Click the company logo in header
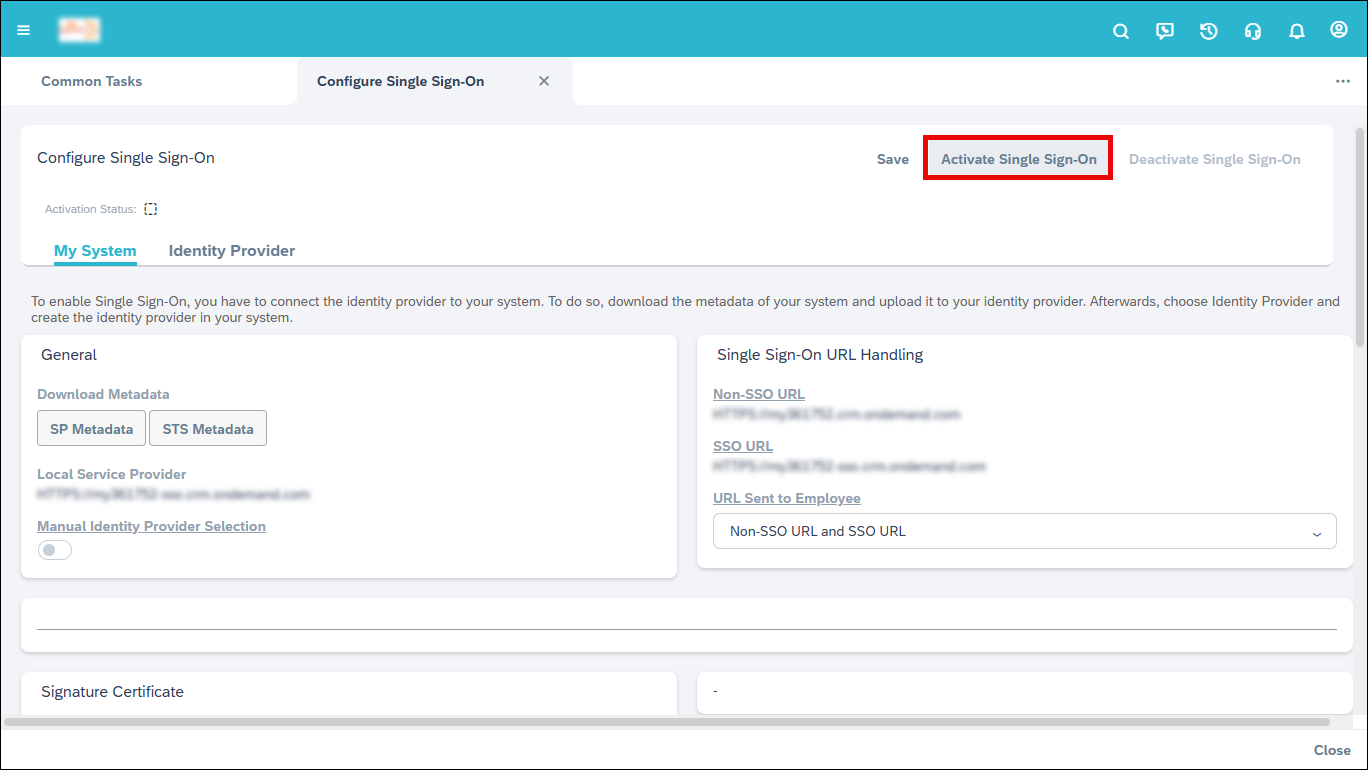The image size is (1368, 770). (x=79, y=30)
